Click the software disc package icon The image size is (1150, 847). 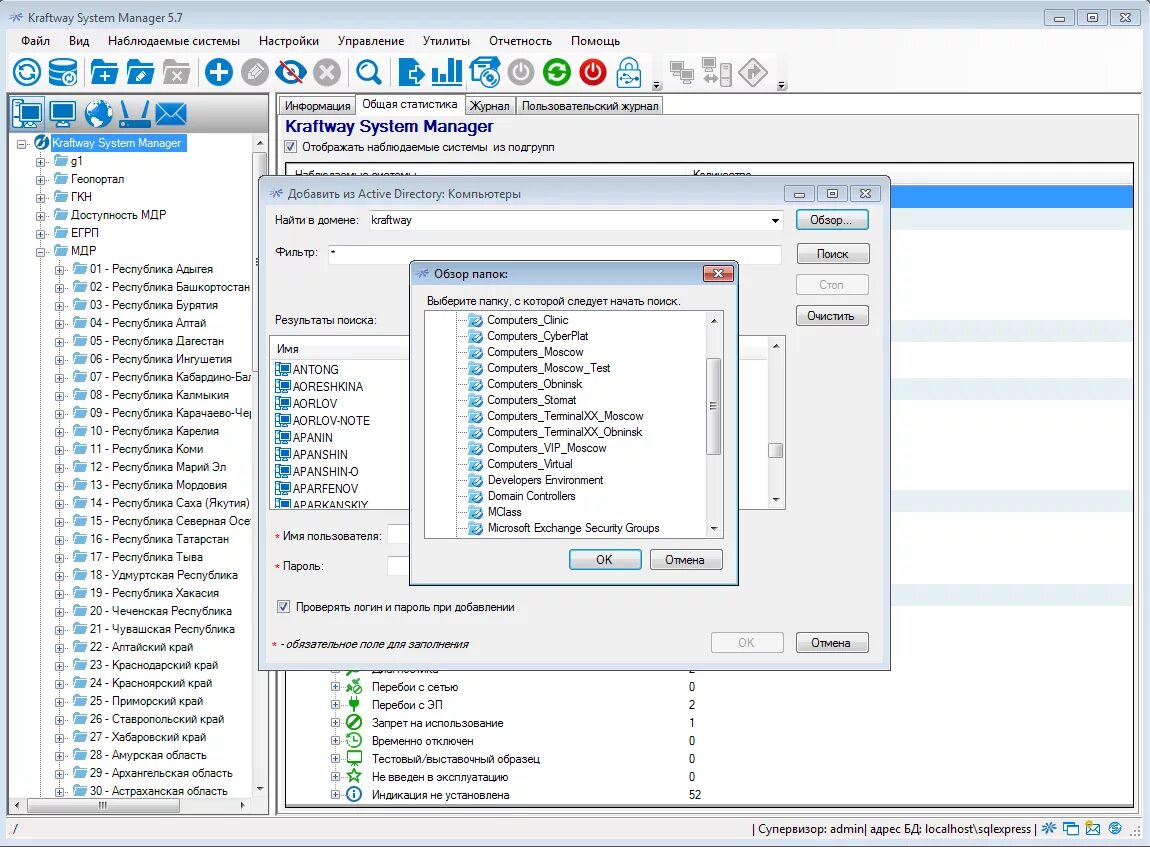(x=485, y=72)
